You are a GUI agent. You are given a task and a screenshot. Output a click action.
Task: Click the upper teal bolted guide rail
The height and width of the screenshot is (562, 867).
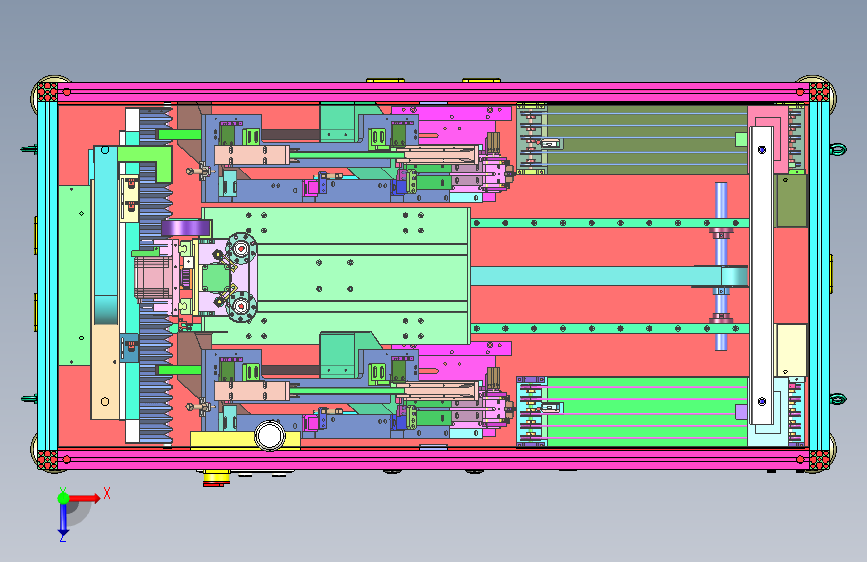tap(610, 223)
